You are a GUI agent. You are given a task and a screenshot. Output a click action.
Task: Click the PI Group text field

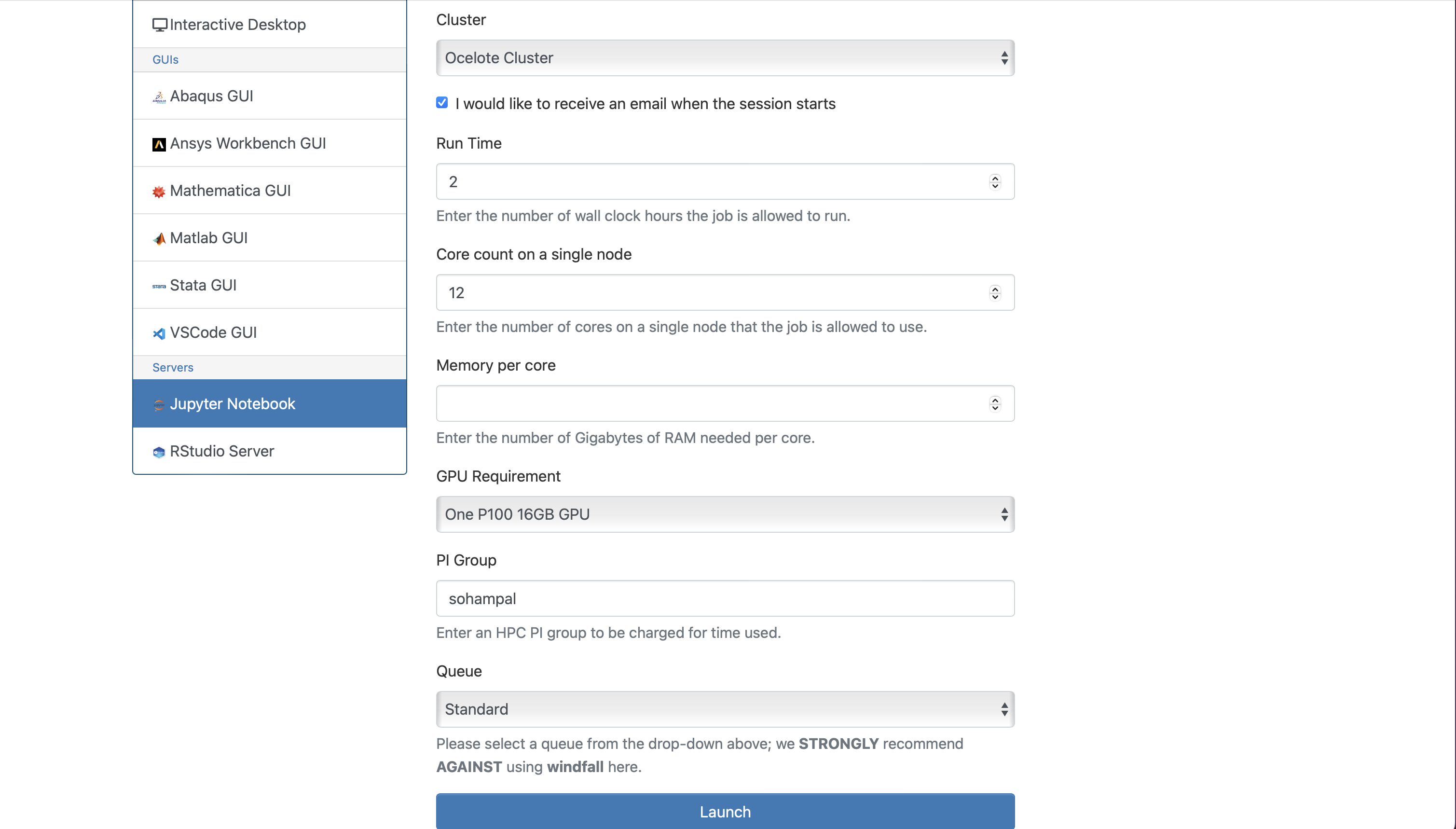tap(725, 598)
